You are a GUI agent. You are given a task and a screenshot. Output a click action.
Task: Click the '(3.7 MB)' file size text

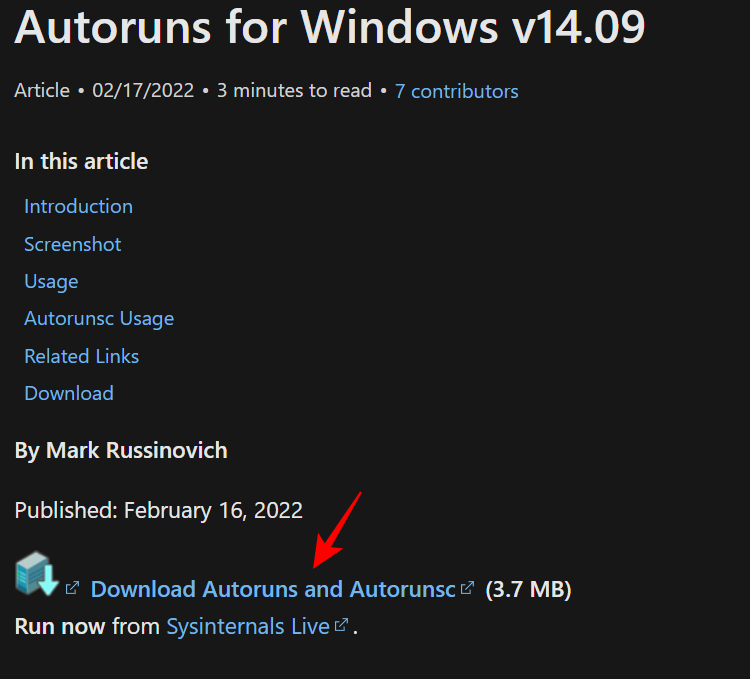coord(528,589)
